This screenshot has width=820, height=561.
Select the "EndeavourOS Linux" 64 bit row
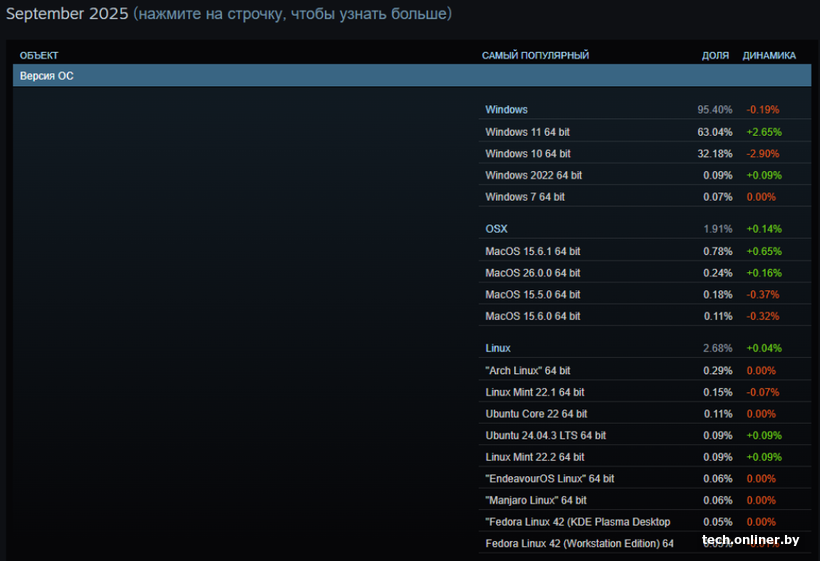point(645,478)
